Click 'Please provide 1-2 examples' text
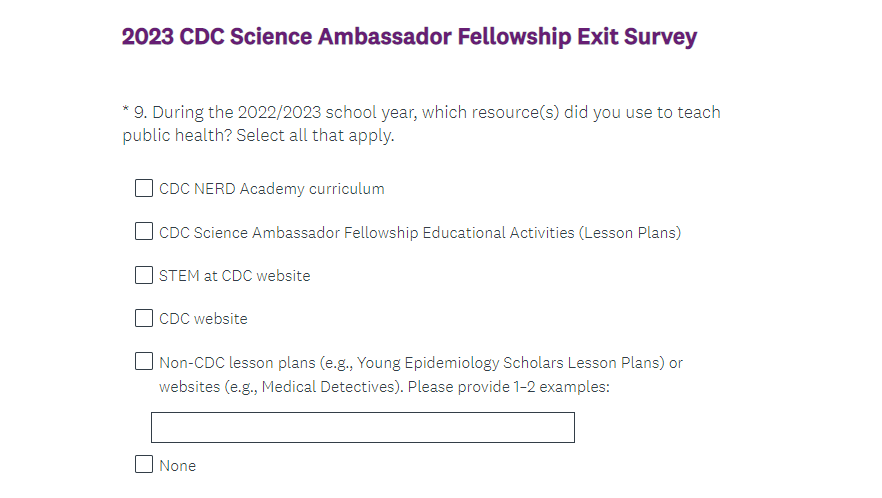The image size is (882, 498). click(x=505, y=386)
